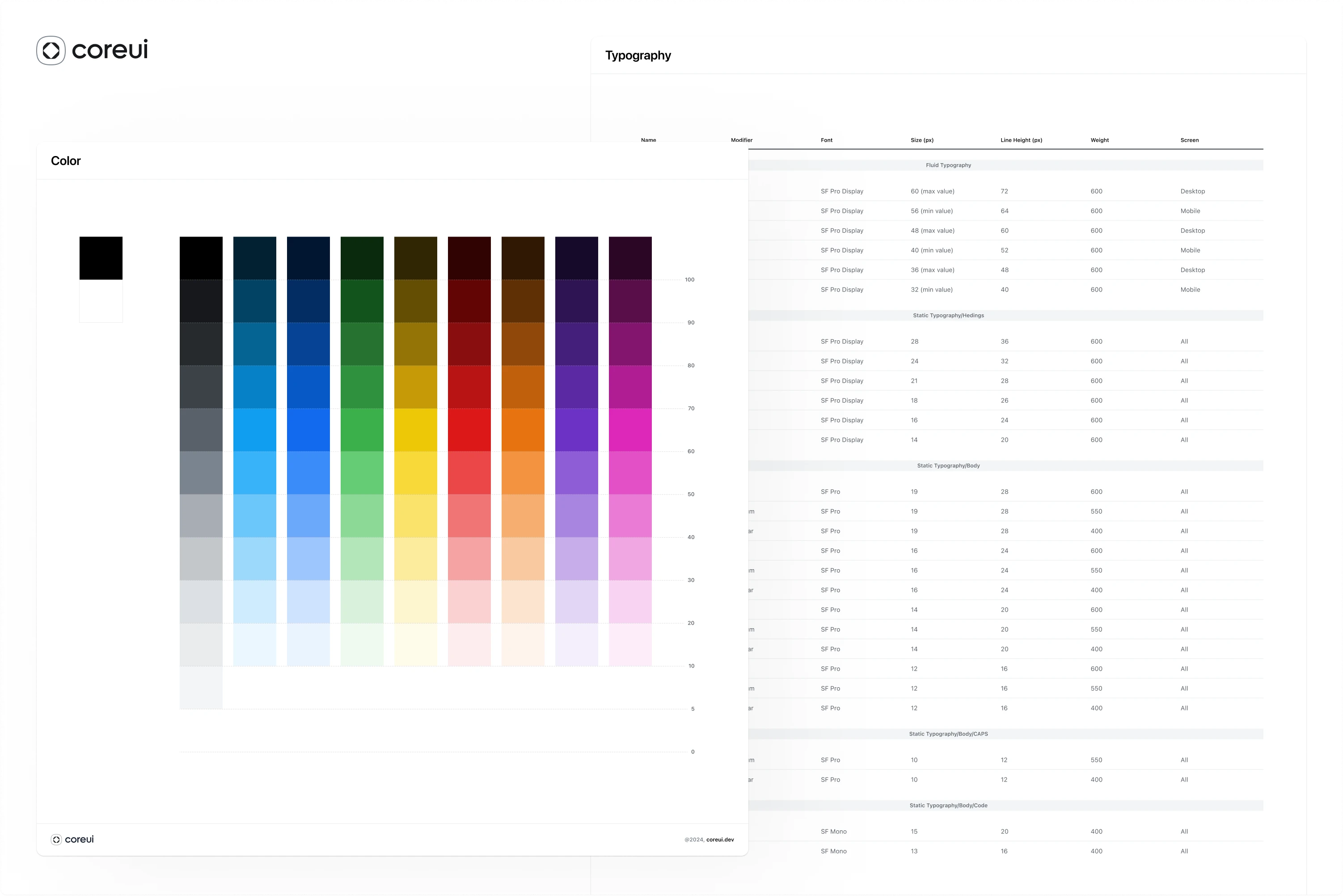Click the color scale label 100
Viewport: 1343px width, 896px height.
[689, 280]
